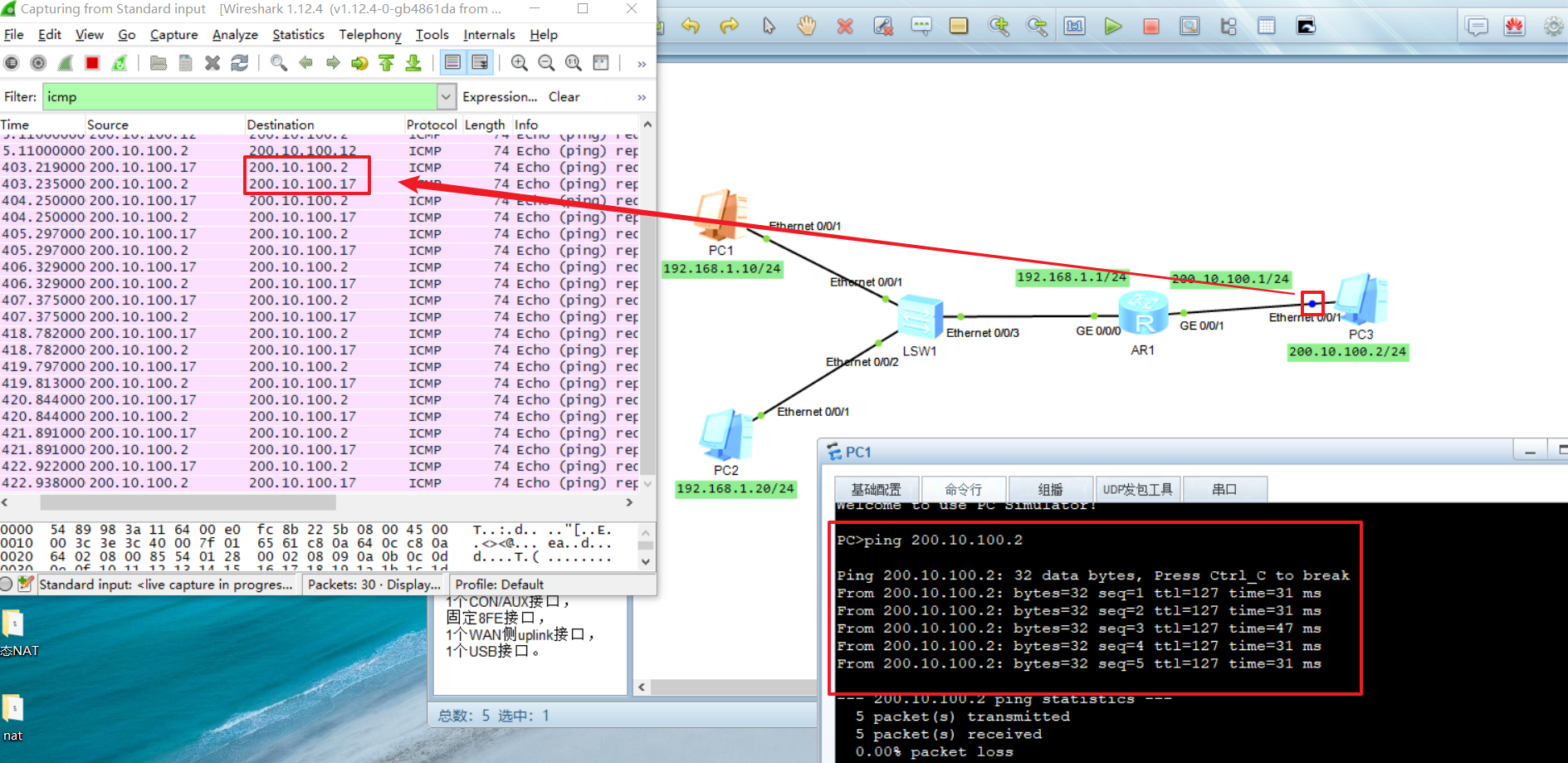Viewport: 1568px width, 763px height.
Task: Zoom out the topology canvas
Action: 1037,27
